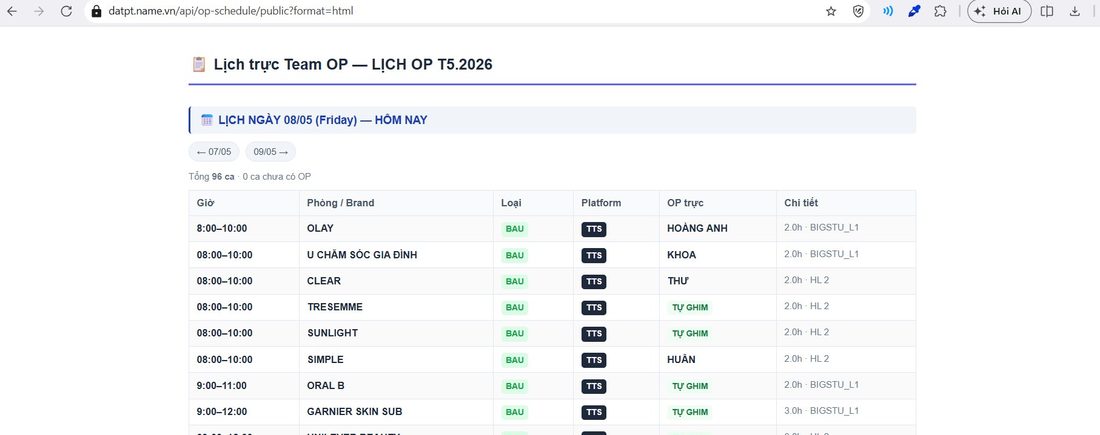Click the BAU badge in CLEAR row
1100x435 pixels.
coord(514,281)
